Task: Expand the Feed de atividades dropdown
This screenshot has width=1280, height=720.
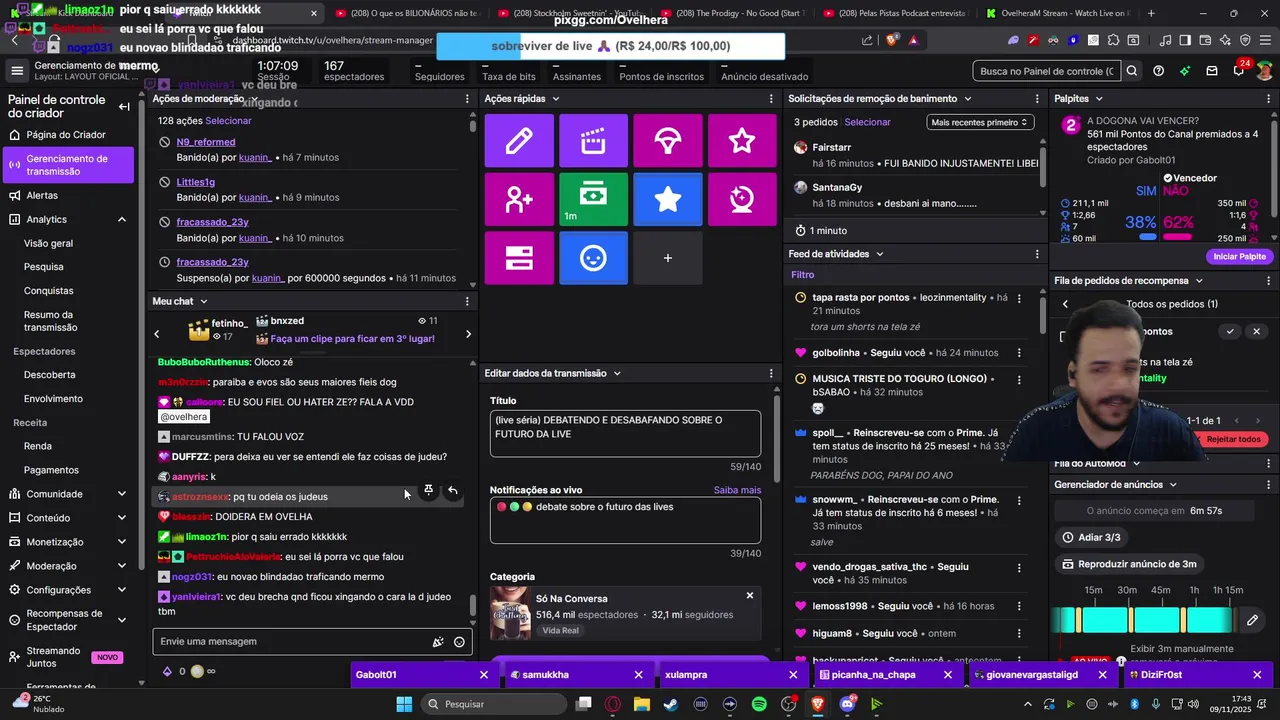Action: [880, 254]
